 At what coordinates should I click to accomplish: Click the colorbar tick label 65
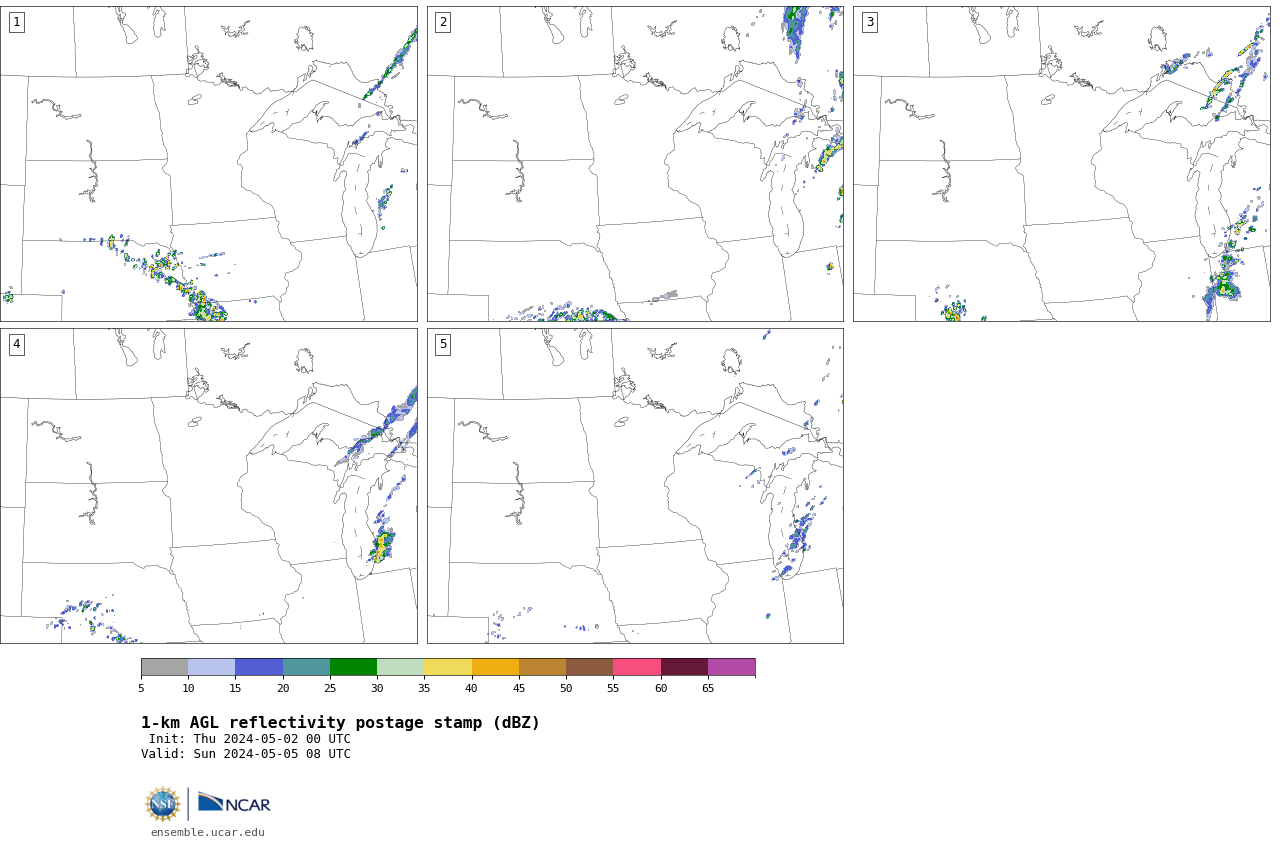(x=708, y=688)
